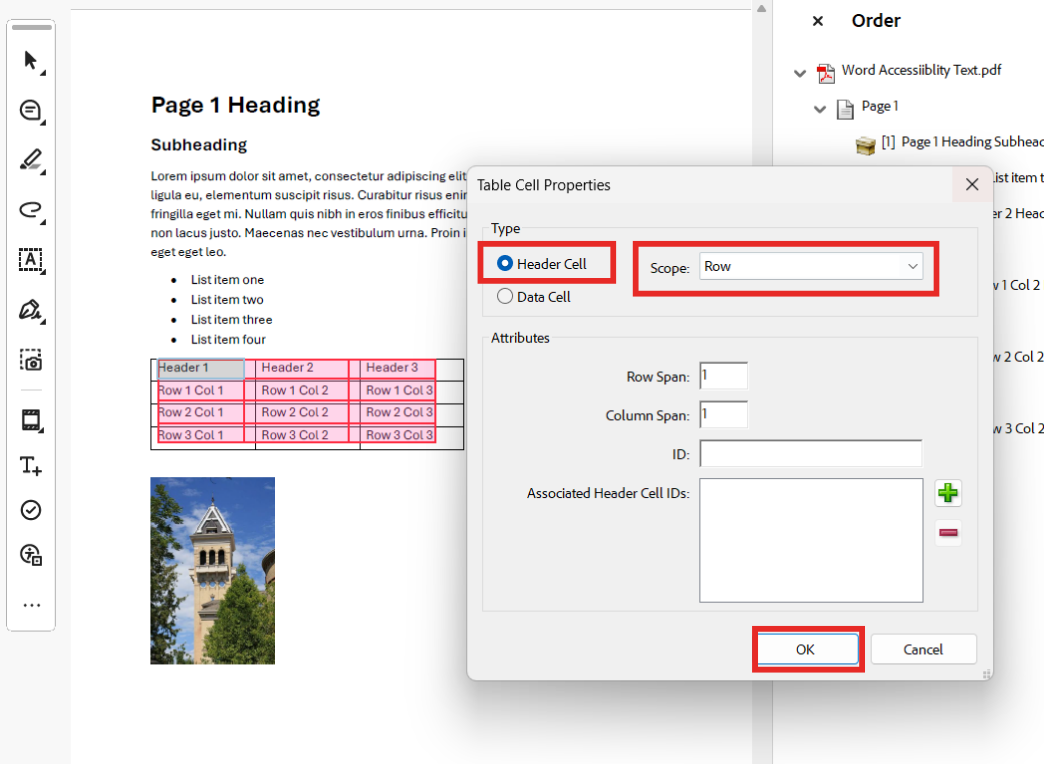Click the Associated Header Cell IDs list box
The image size is (1044, 765).
point(811,540)
